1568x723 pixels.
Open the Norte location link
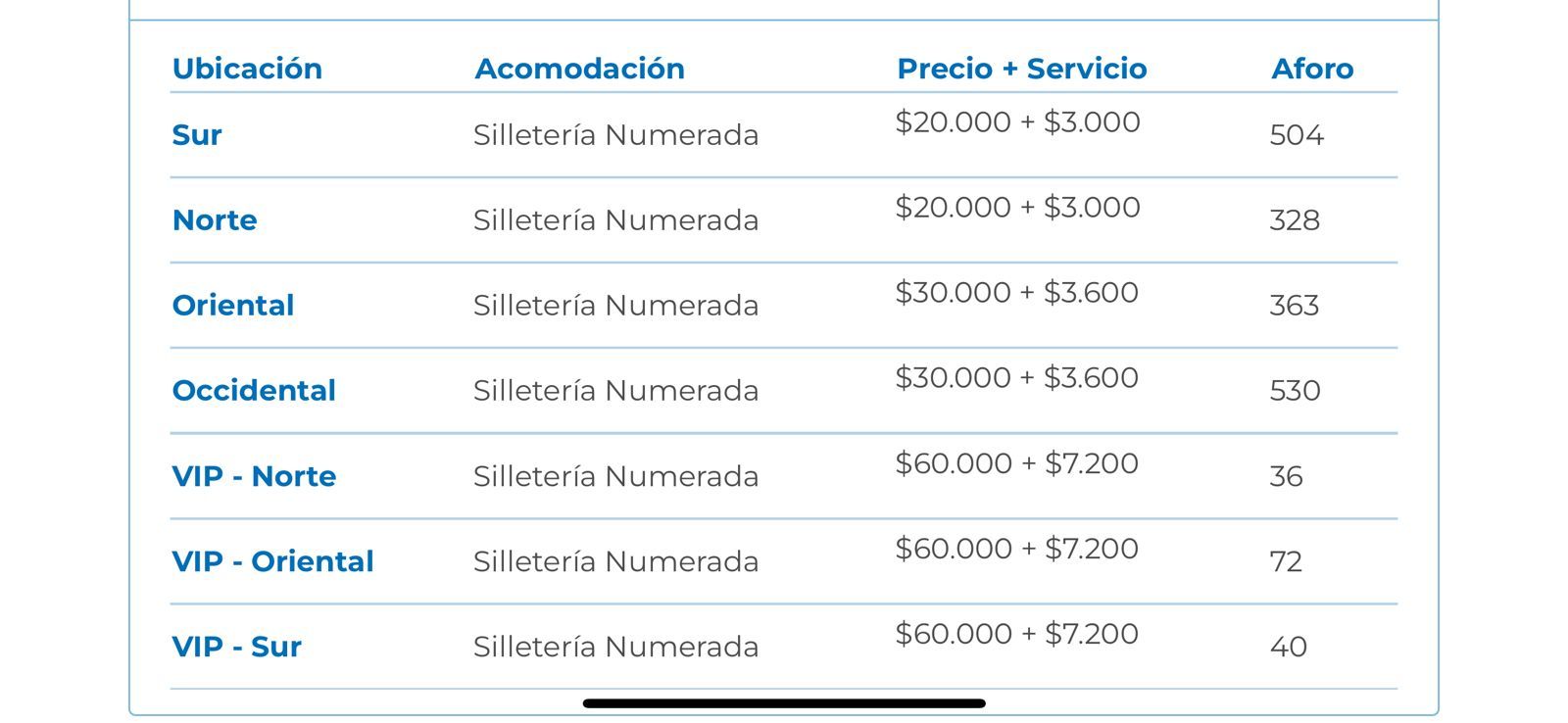215,220
